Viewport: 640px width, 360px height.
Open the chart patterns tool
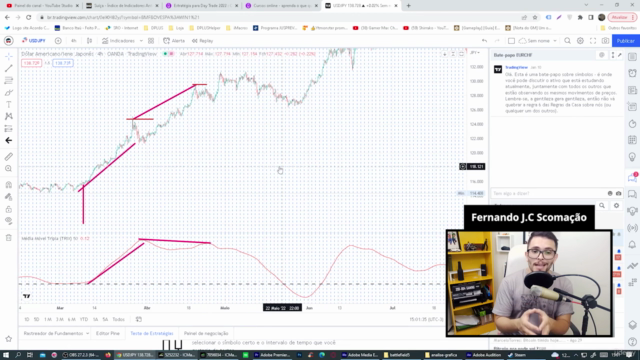coord(9,116)
